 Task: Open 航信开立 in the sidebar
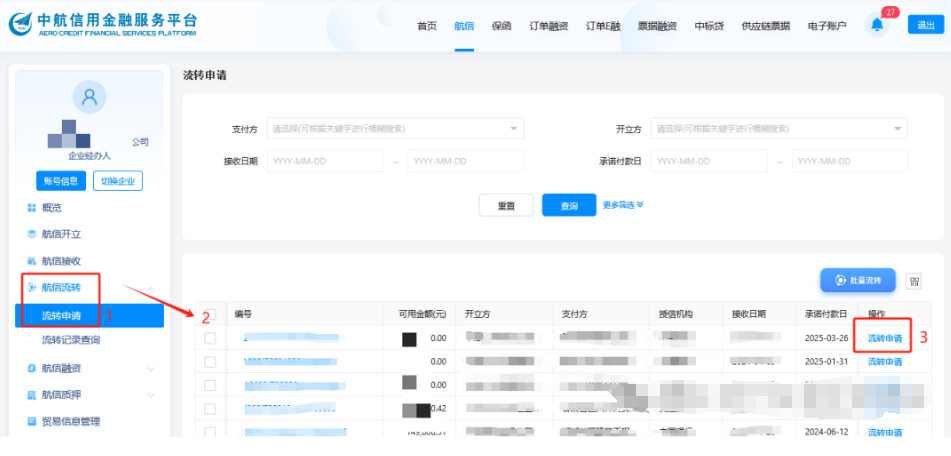(61, 234)
